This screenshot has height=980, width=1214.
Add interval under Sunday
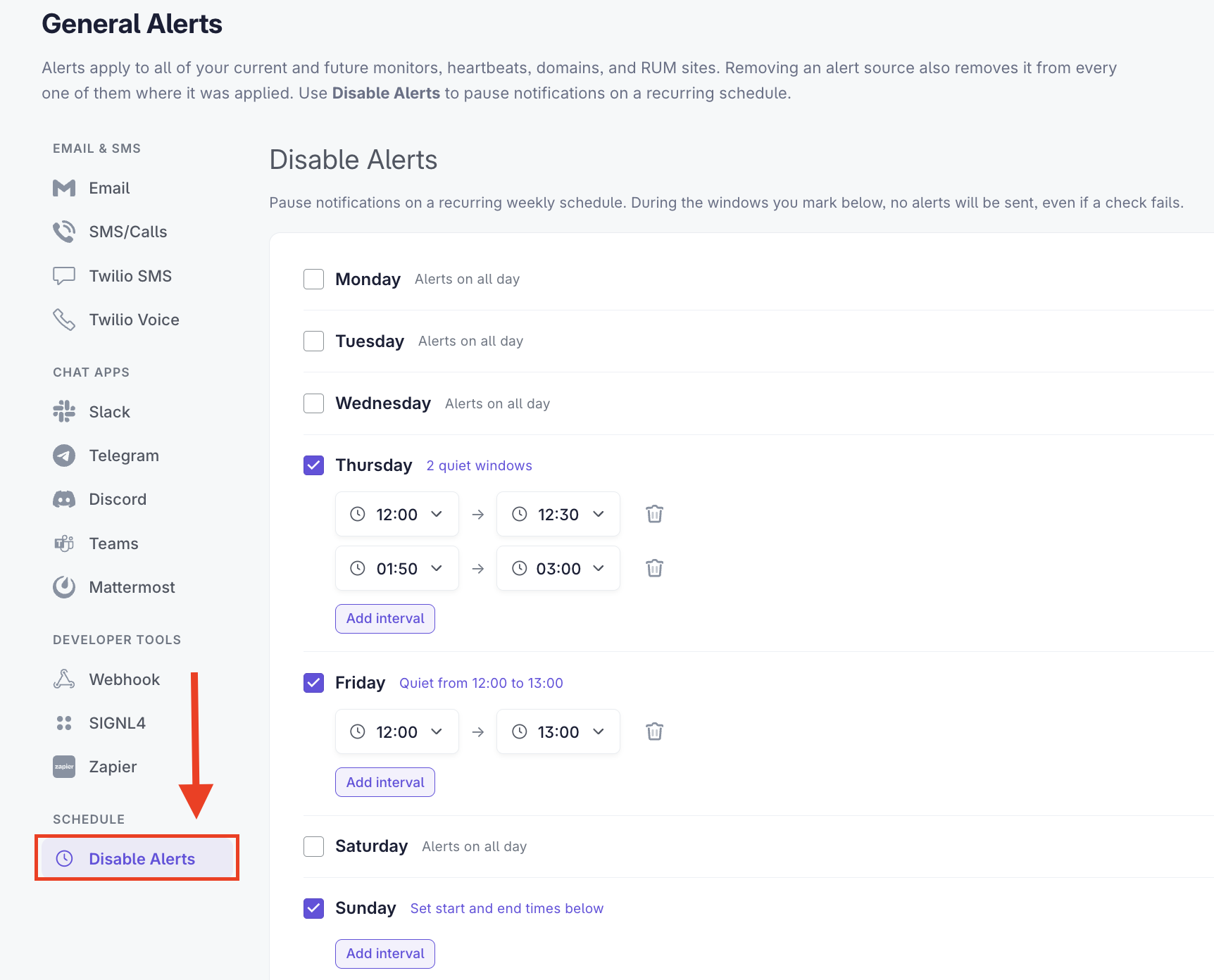385,953
